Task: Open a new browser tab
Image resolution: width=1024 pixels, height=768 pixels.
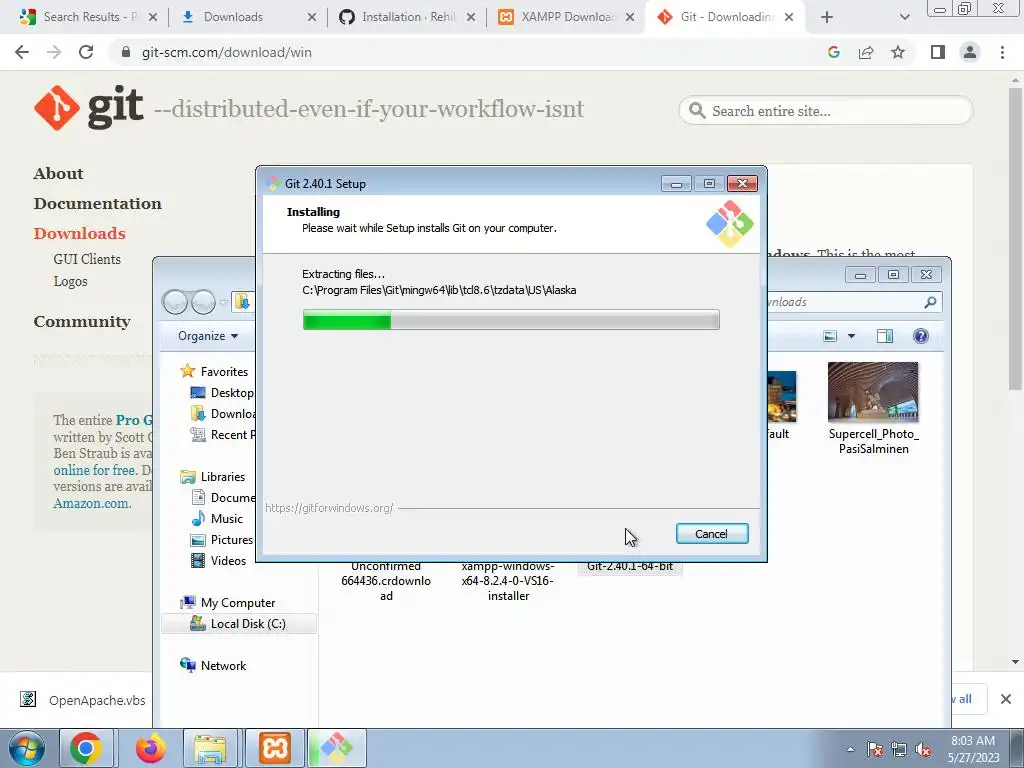Action: click(827, 17)
